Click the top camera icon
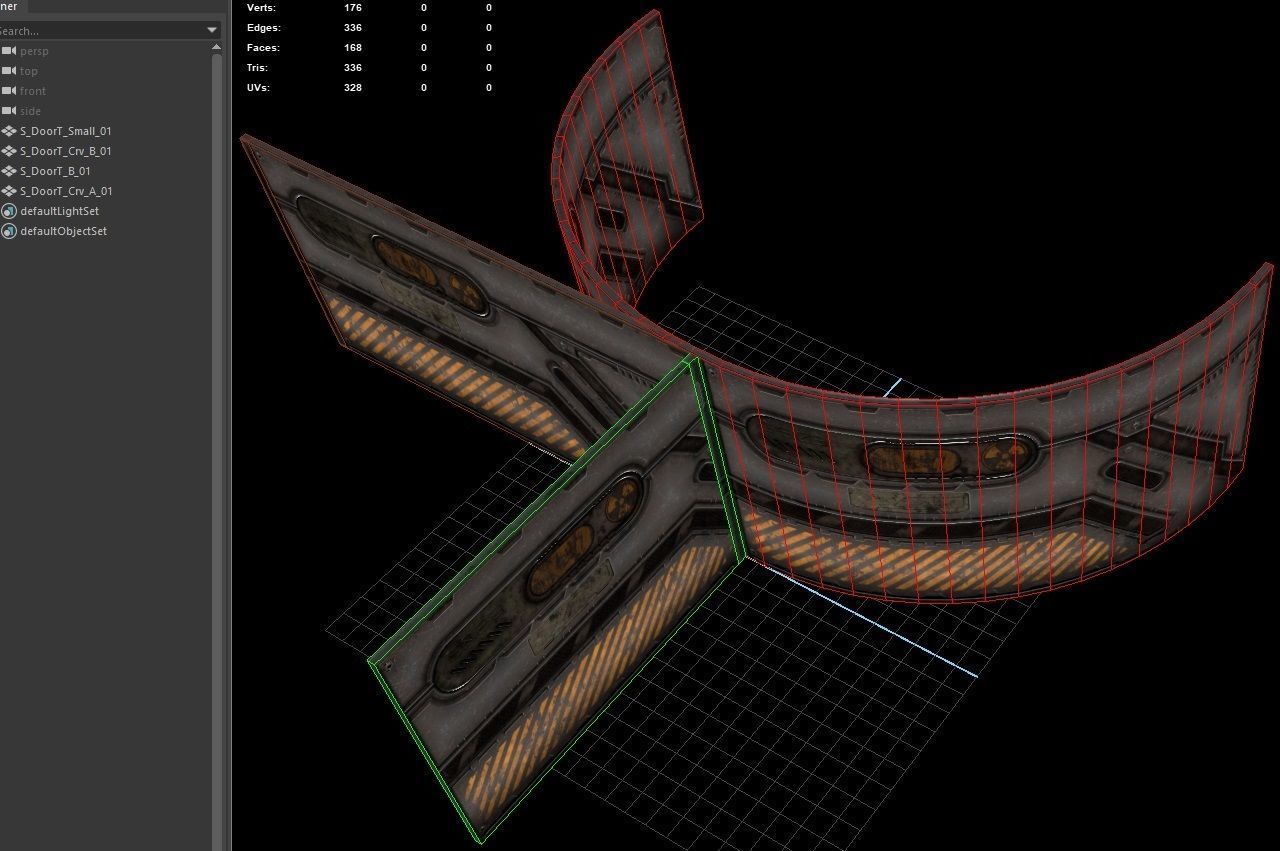1280x851 pixels. pos(10,70)
